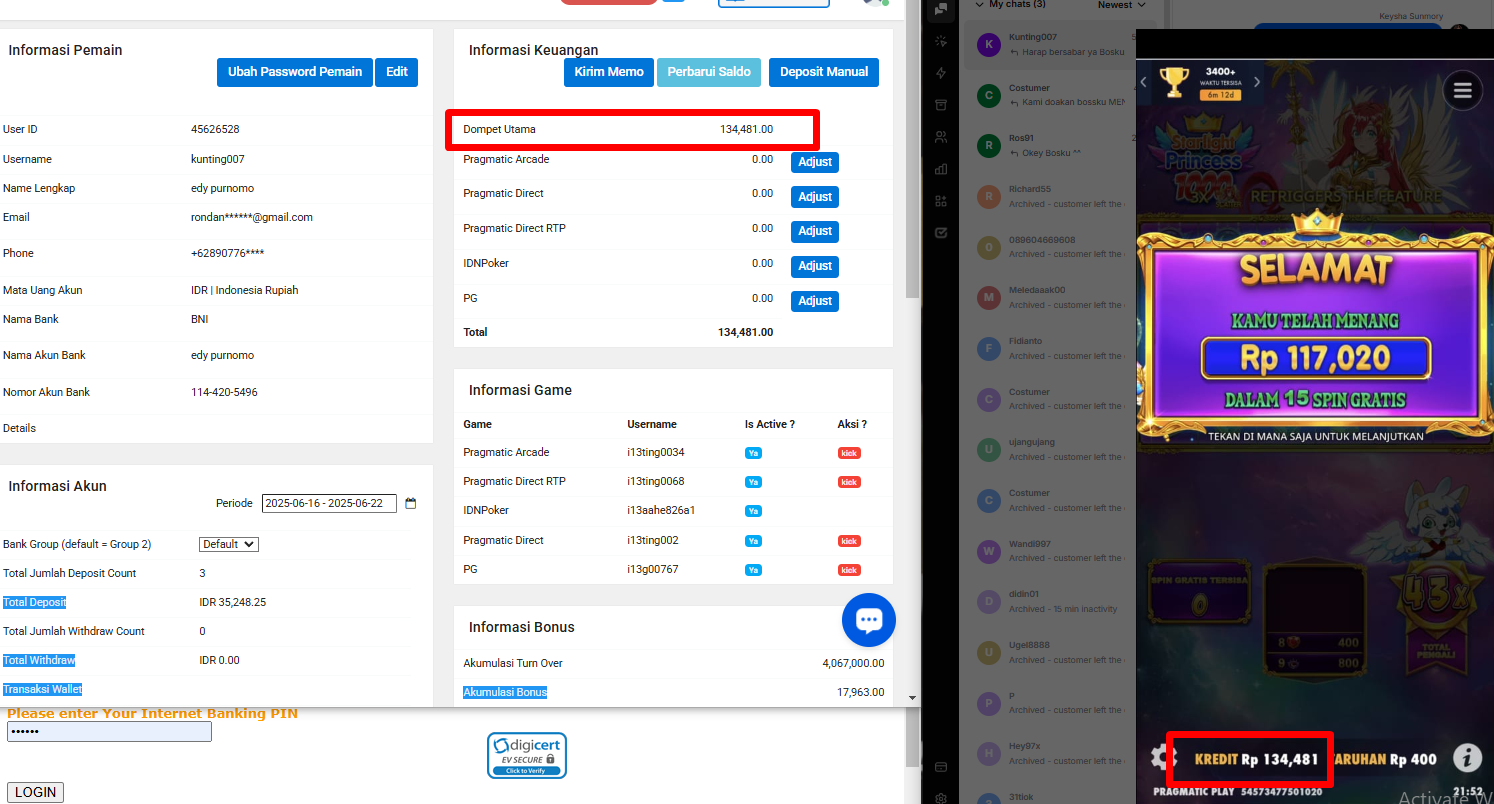This screenshot has width=1494, height=804.
Task: Open the hamburger menu in the slot game
Action: 1463,91
